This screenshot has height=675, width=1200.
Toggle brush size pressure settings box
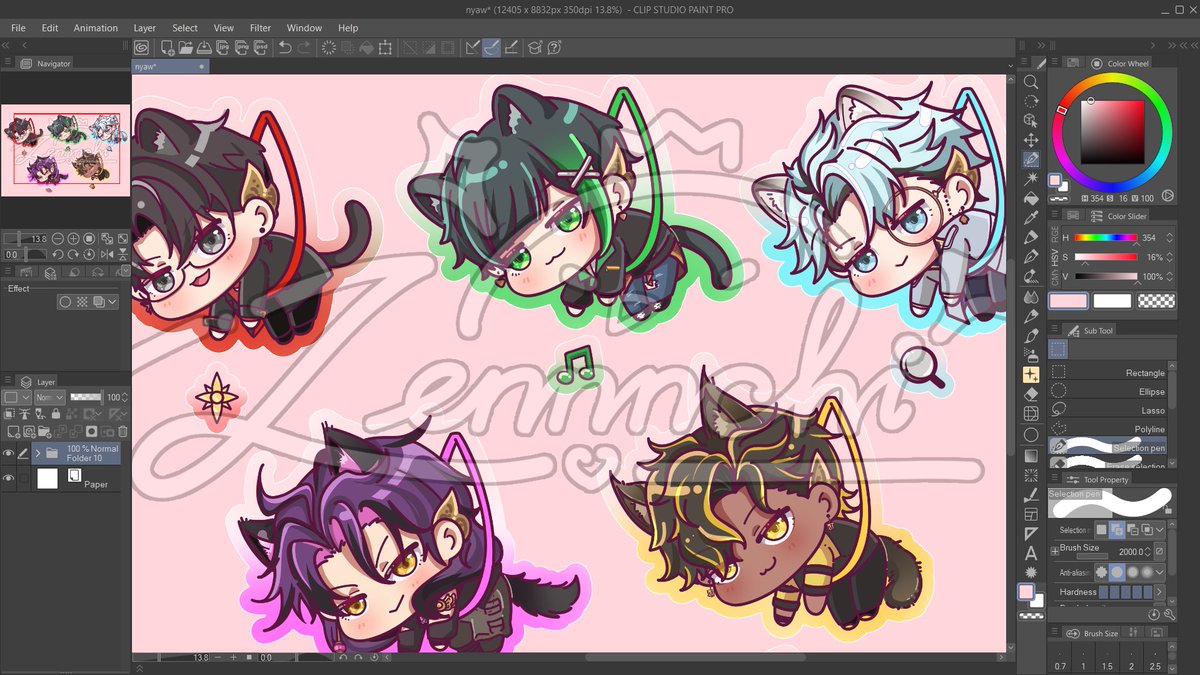[1159, 551]
